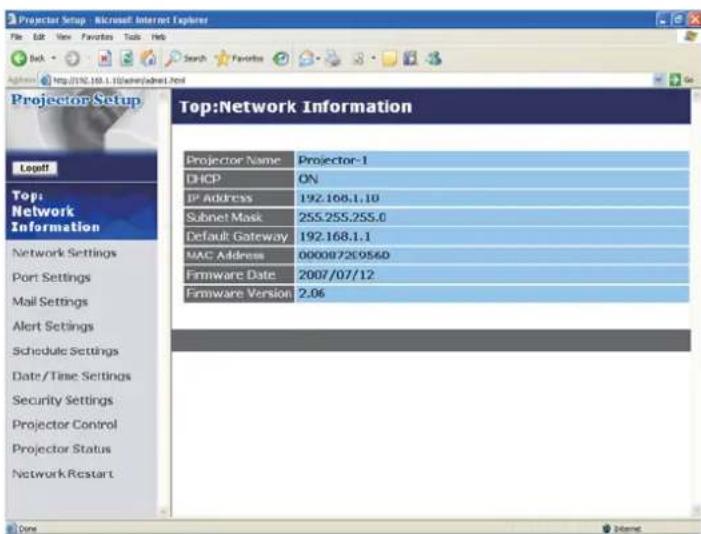Click the Refresh page icon
The width and height of the screenshot is (701, 534).
coord(127,59)
